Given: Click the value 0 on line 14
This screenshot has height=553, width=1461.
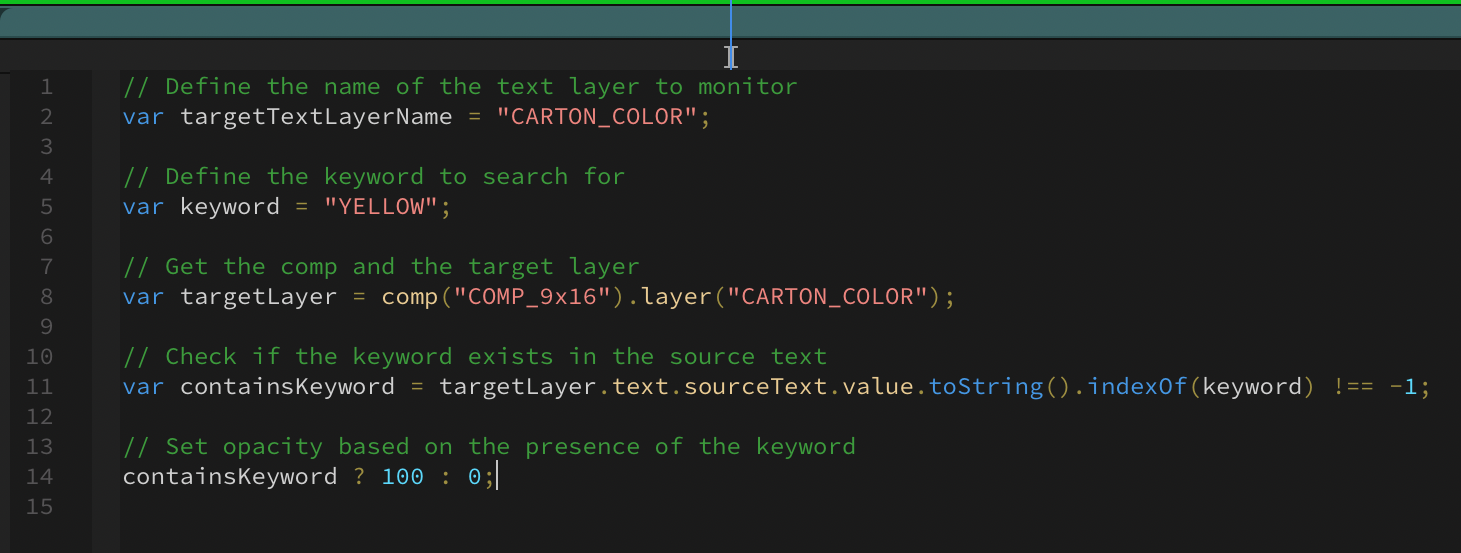Looking at the screenshot, I should click(474, 476).
